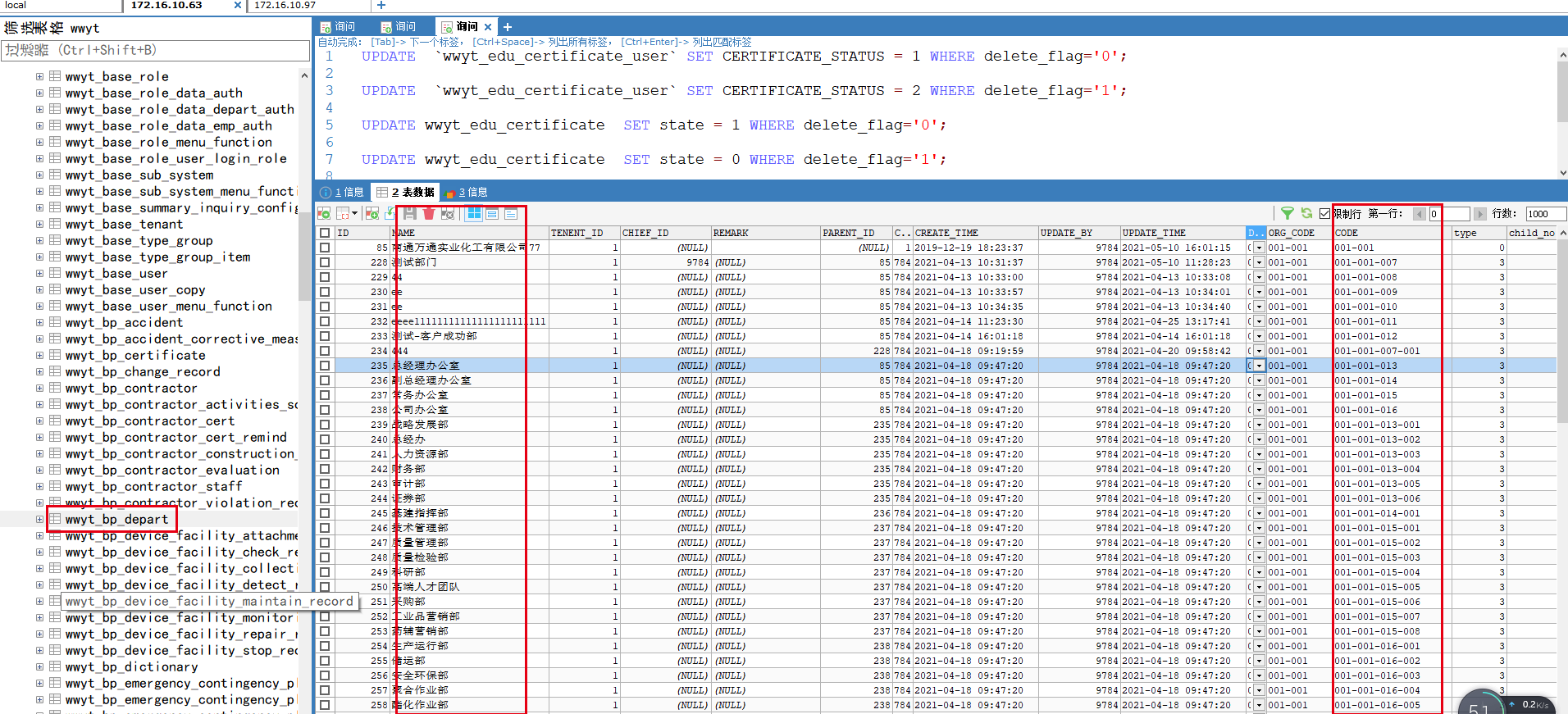The height and width of the screenshot is (714, 1568).
Task: Check the row checkbox for ID 245
Action: [x=325, y=513]
